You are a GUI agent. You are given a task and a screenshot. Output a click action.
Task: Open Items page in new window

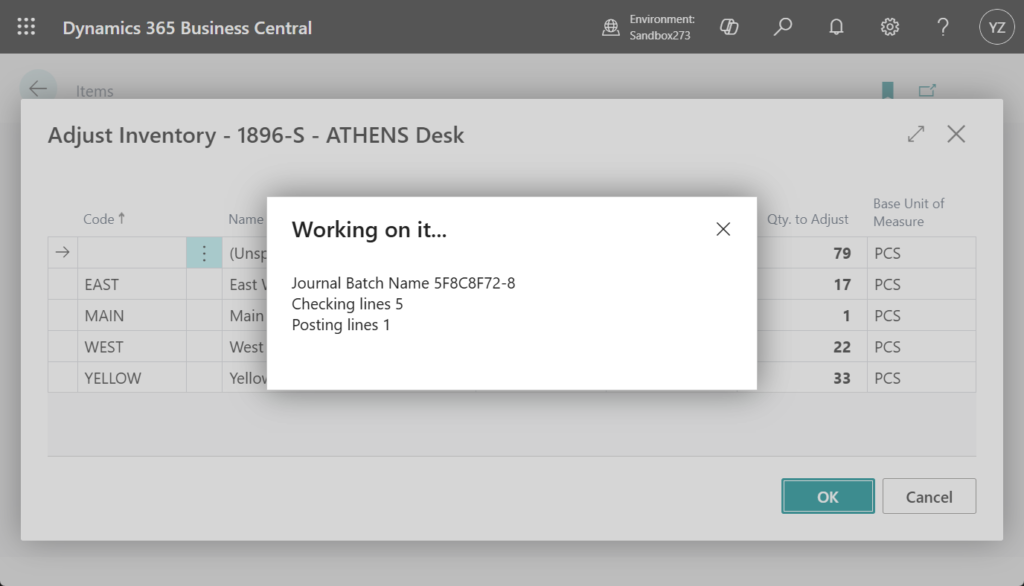point(927,91)
